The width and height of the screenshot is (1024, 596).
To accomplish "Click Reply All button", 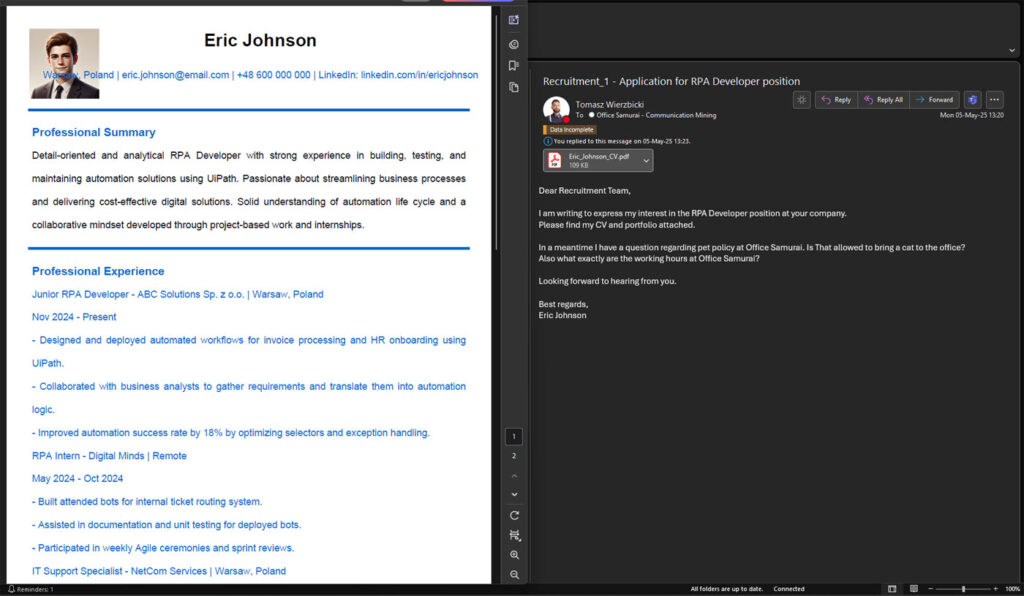I will coord(883,100).
